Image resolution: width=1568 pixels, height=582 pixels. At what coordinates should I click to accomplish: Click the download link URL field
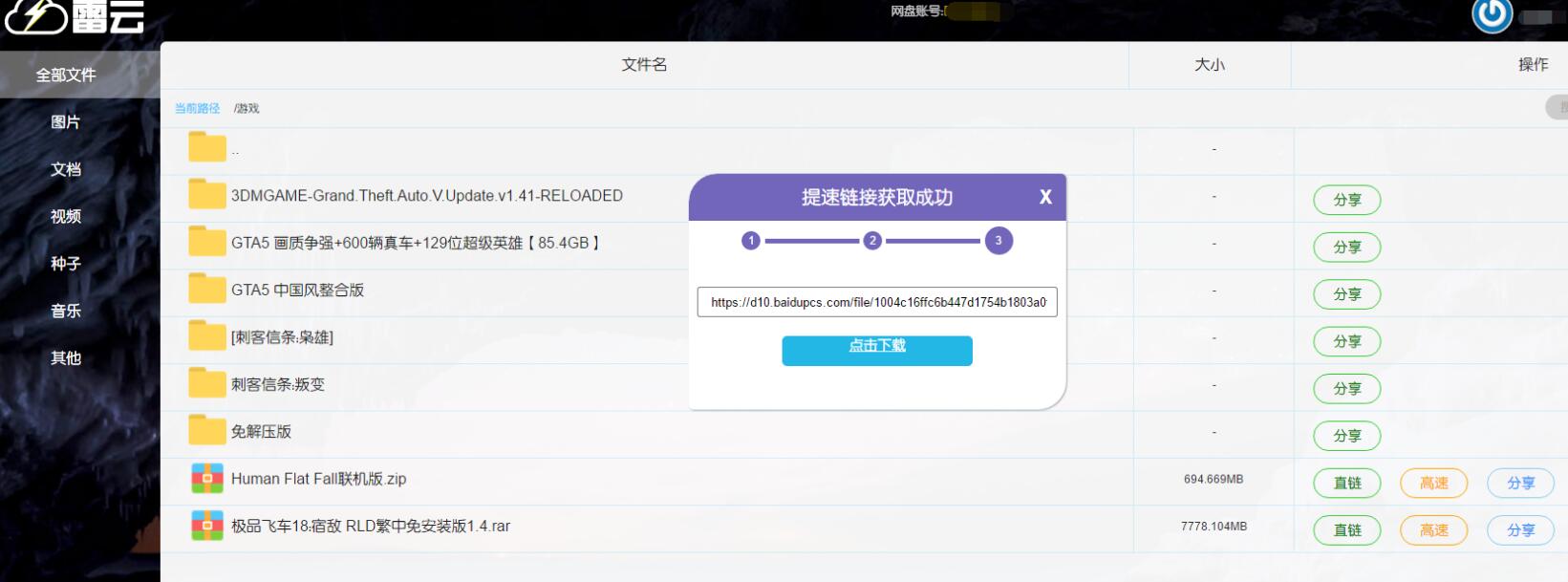pos(877,302)
